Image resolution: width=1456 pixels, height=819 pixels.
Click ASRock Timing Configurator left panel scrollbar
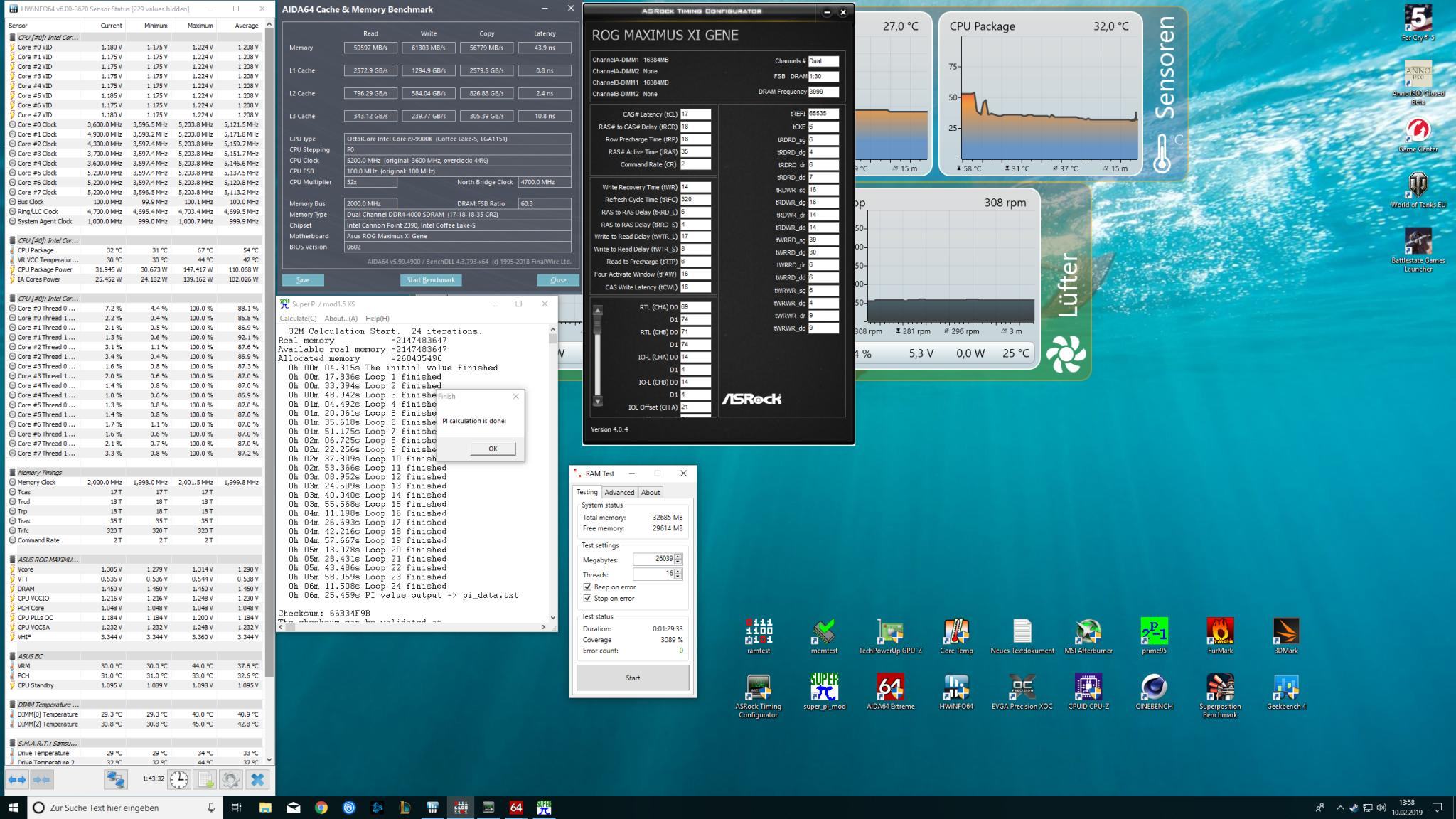pyautogui.click(x=598, y=355)
